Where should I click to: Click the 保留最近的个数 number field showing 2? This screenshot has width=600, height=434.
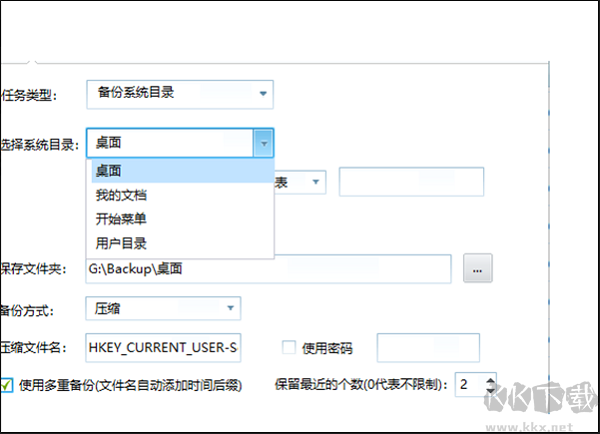pos(468,383)
